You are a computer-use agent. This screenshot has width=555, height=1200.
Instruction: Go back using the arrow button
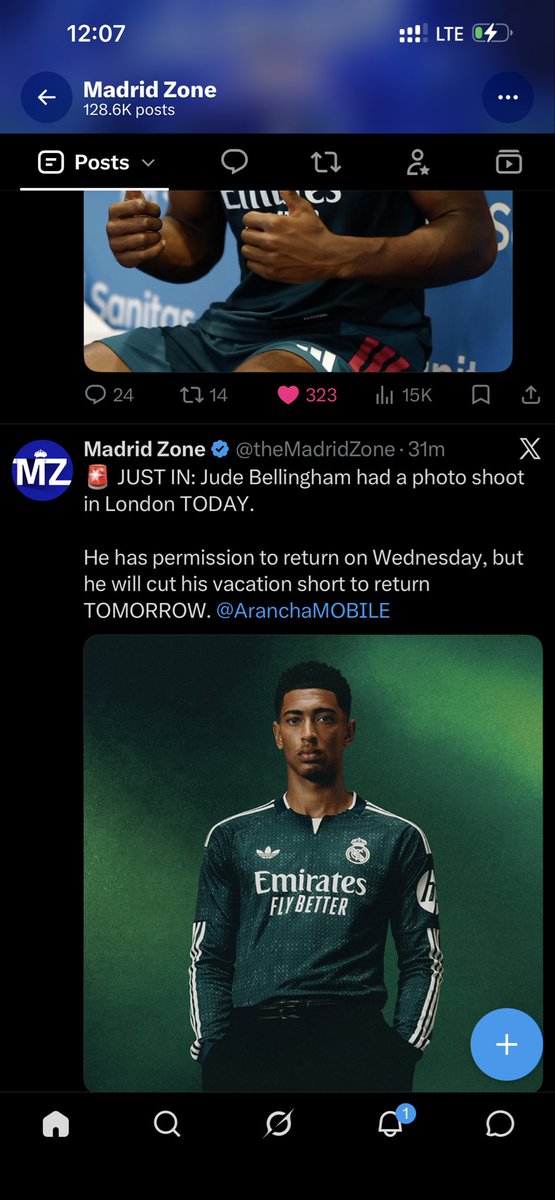tap(46, 98)
